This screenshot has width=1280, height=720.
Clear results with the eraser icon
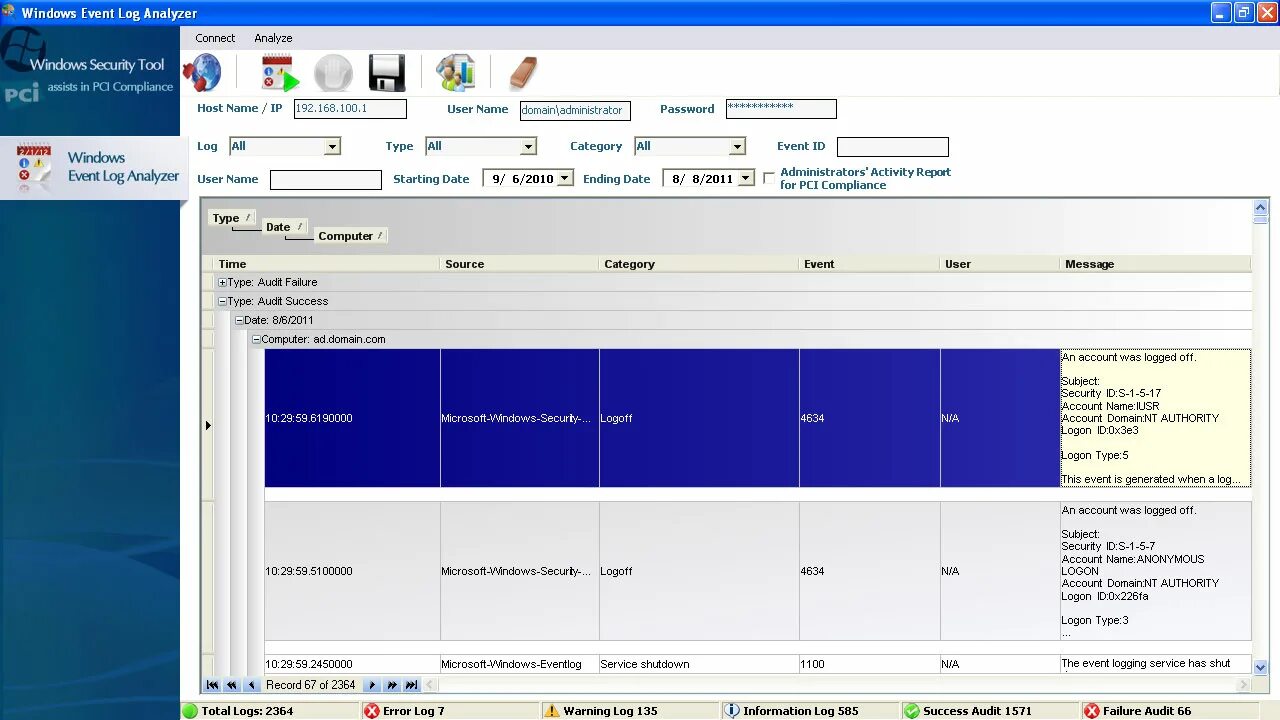[524, 71]
